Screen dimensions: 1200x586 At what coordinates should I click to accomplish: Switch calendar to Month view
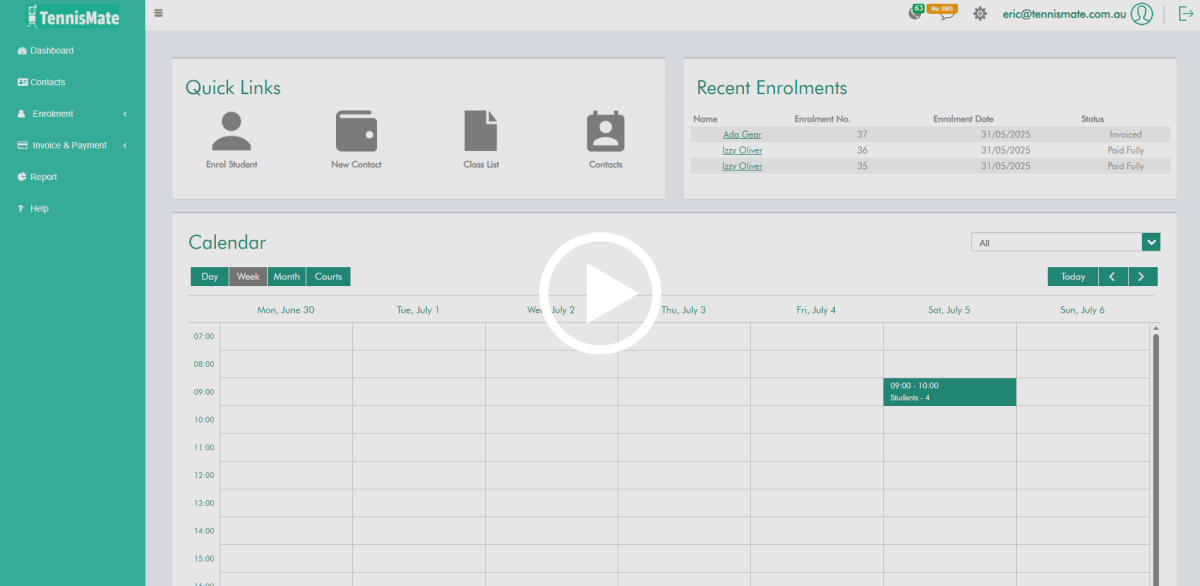[x=286, y=277]
